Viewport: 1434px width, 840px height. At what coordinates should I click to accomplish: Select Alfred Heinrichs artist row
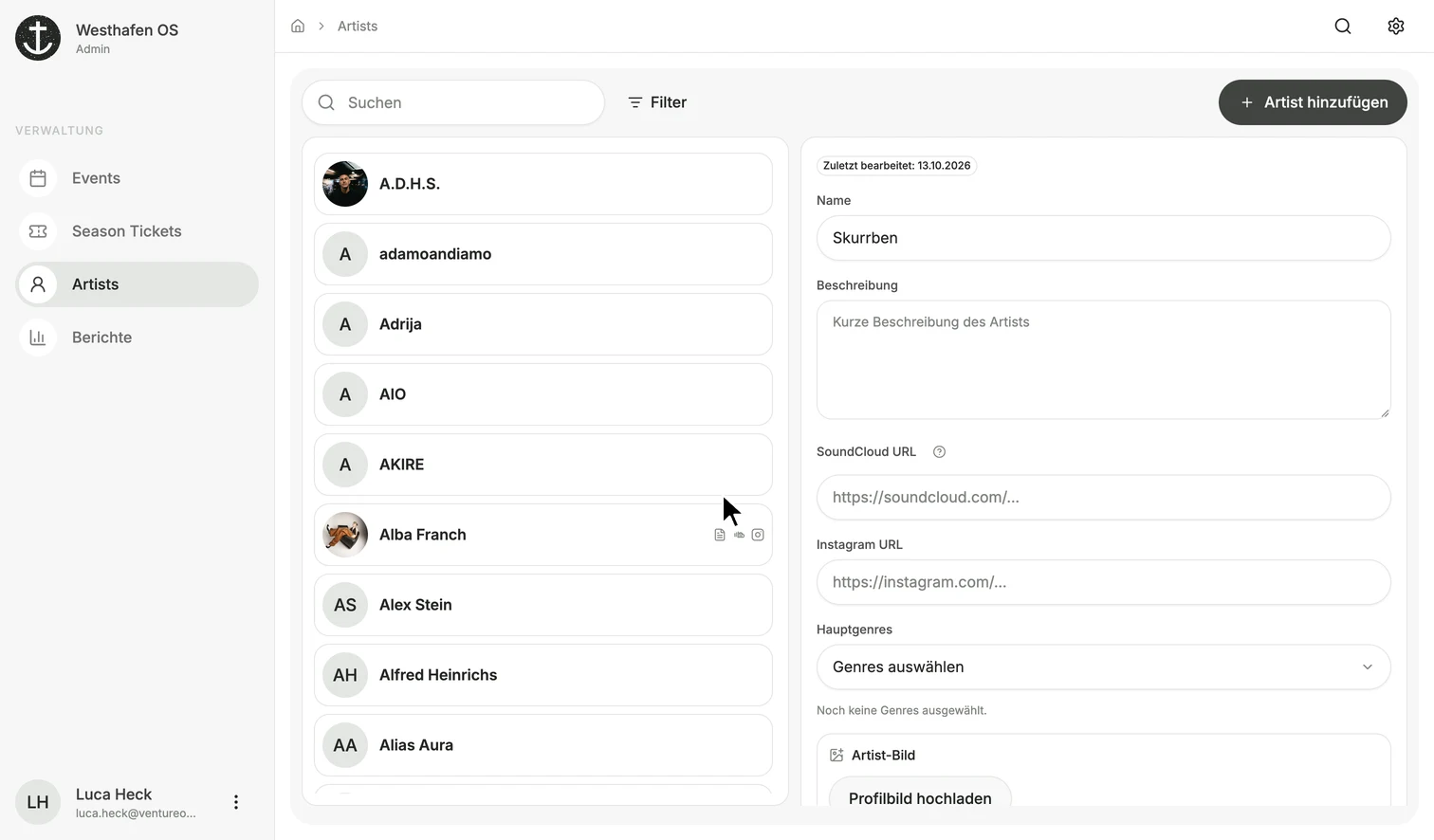[543, 675]
